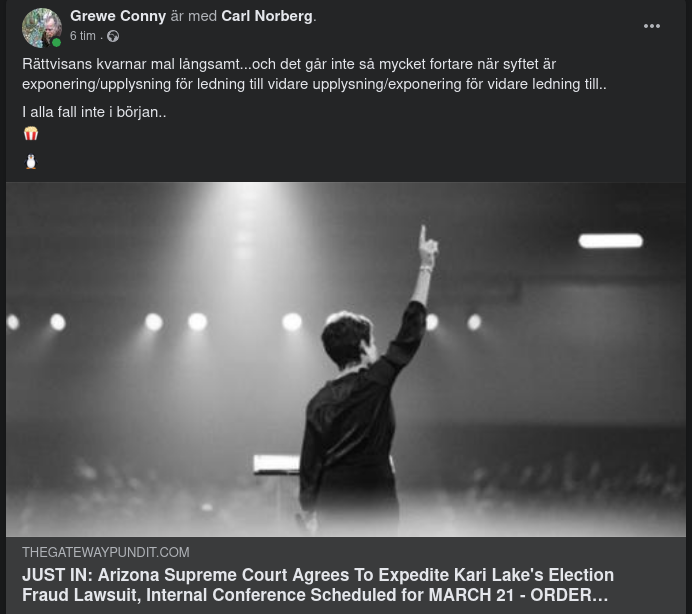Click the THEGATEWAYPUNDIT.COM source label

[x=105, y=552]
